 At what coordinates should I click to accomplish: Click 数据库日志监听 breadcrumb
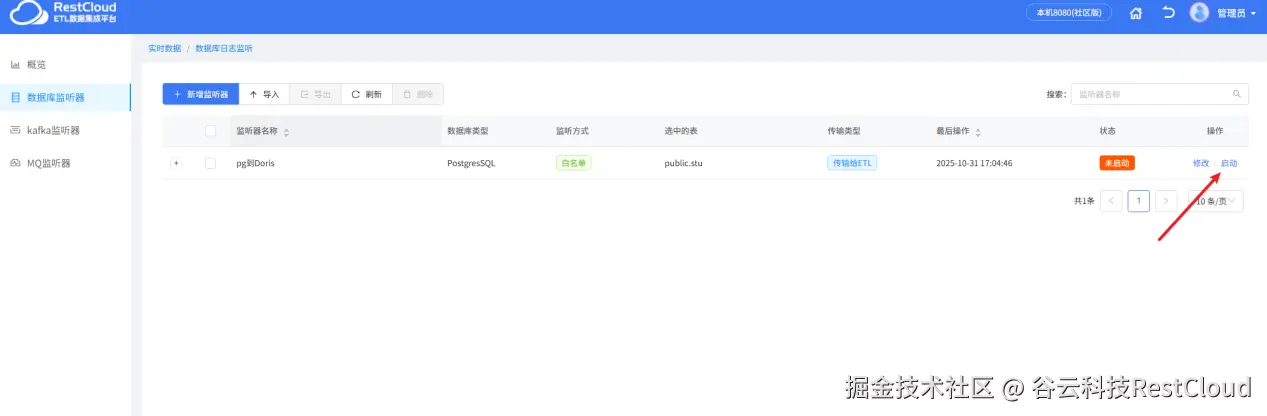point(224,48)
